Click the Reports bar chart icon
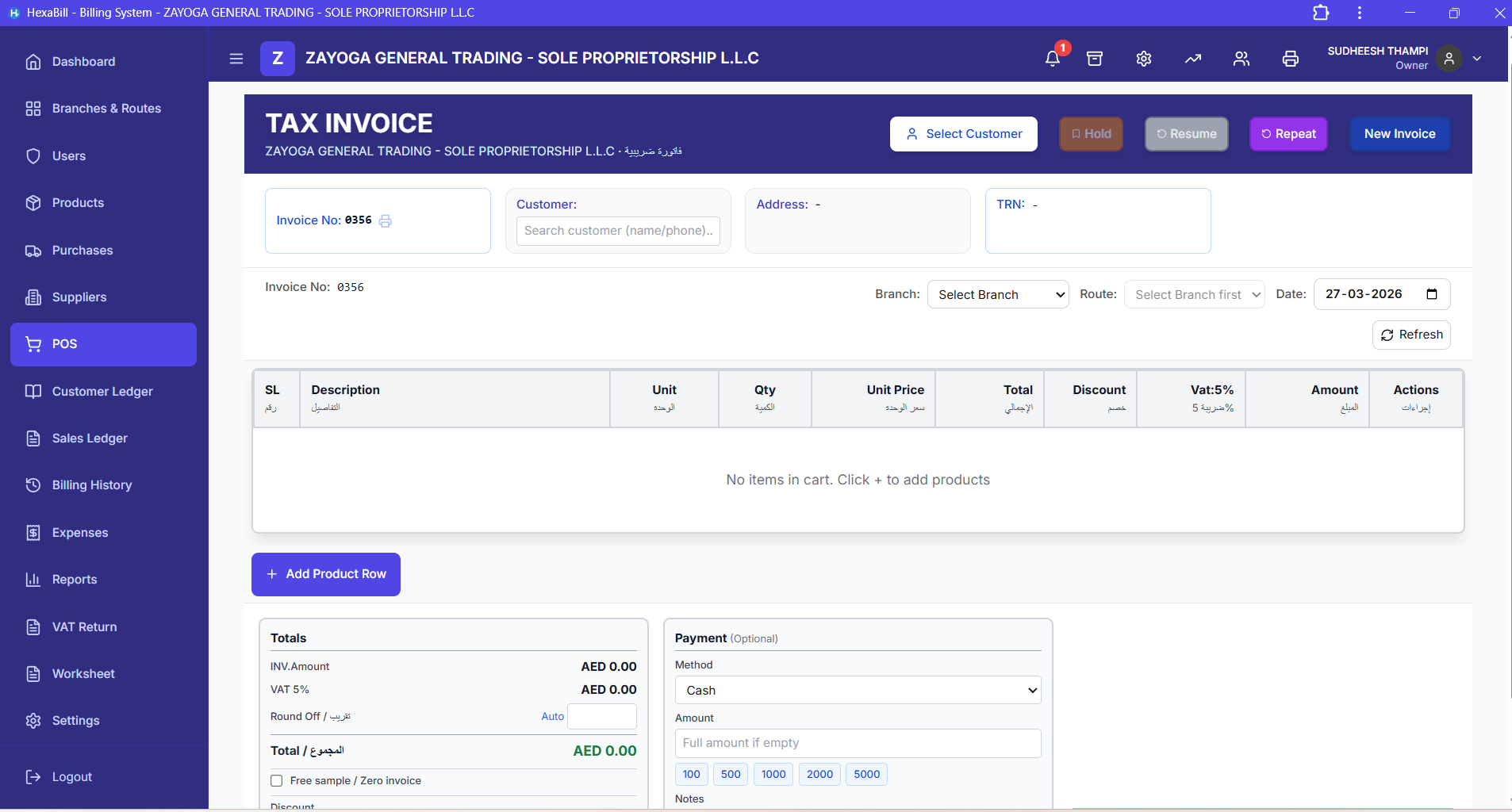 [33, 580]
